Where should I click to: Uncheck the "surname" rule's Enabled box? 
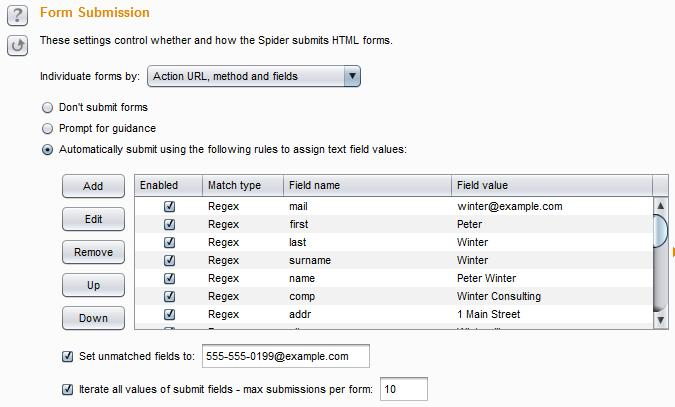pyautogui.click(x=169, y=260)
